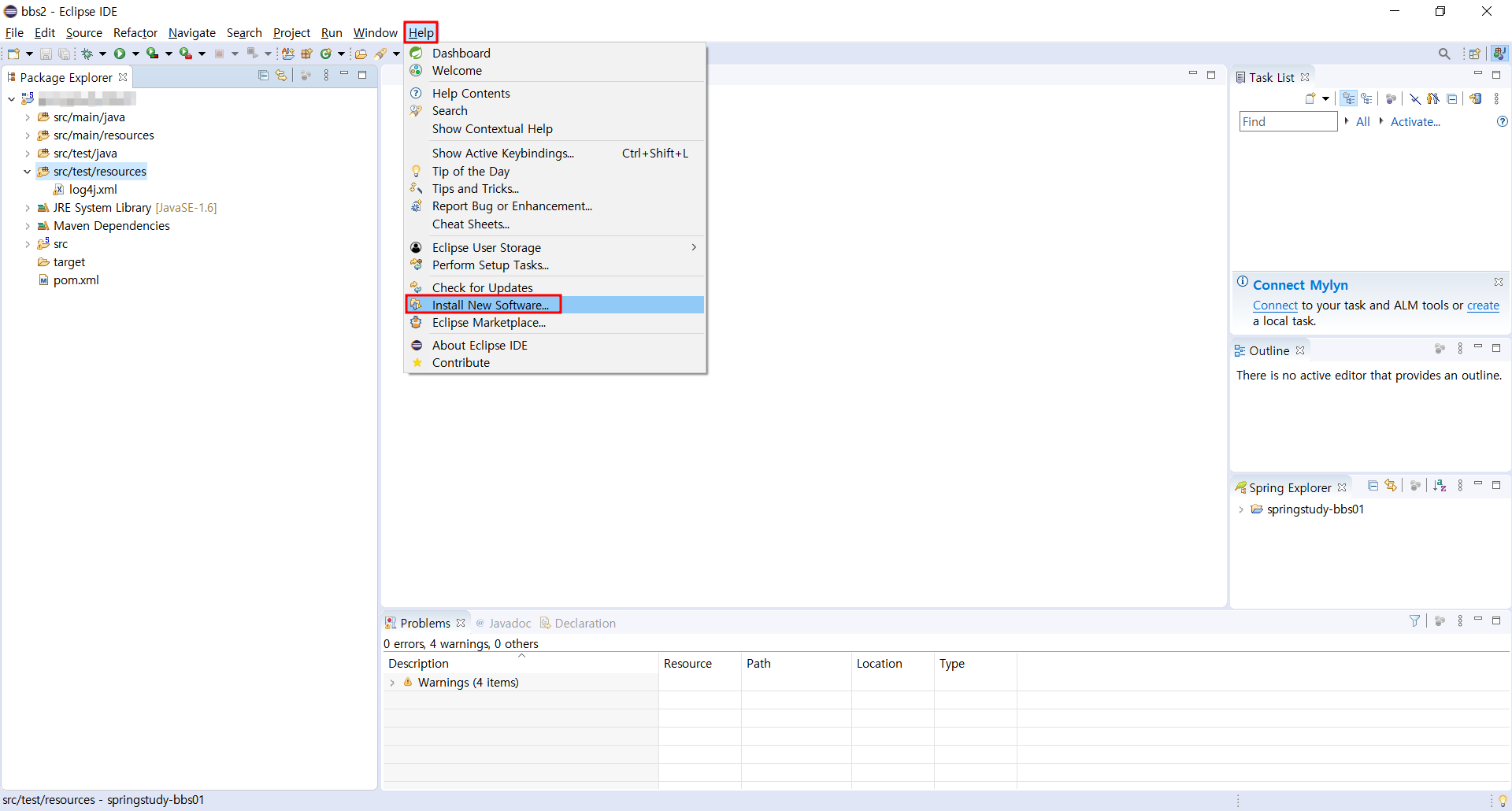Click the Coverage run icon in toolbar
This screenshot has height=811, width=1512.
153,54
